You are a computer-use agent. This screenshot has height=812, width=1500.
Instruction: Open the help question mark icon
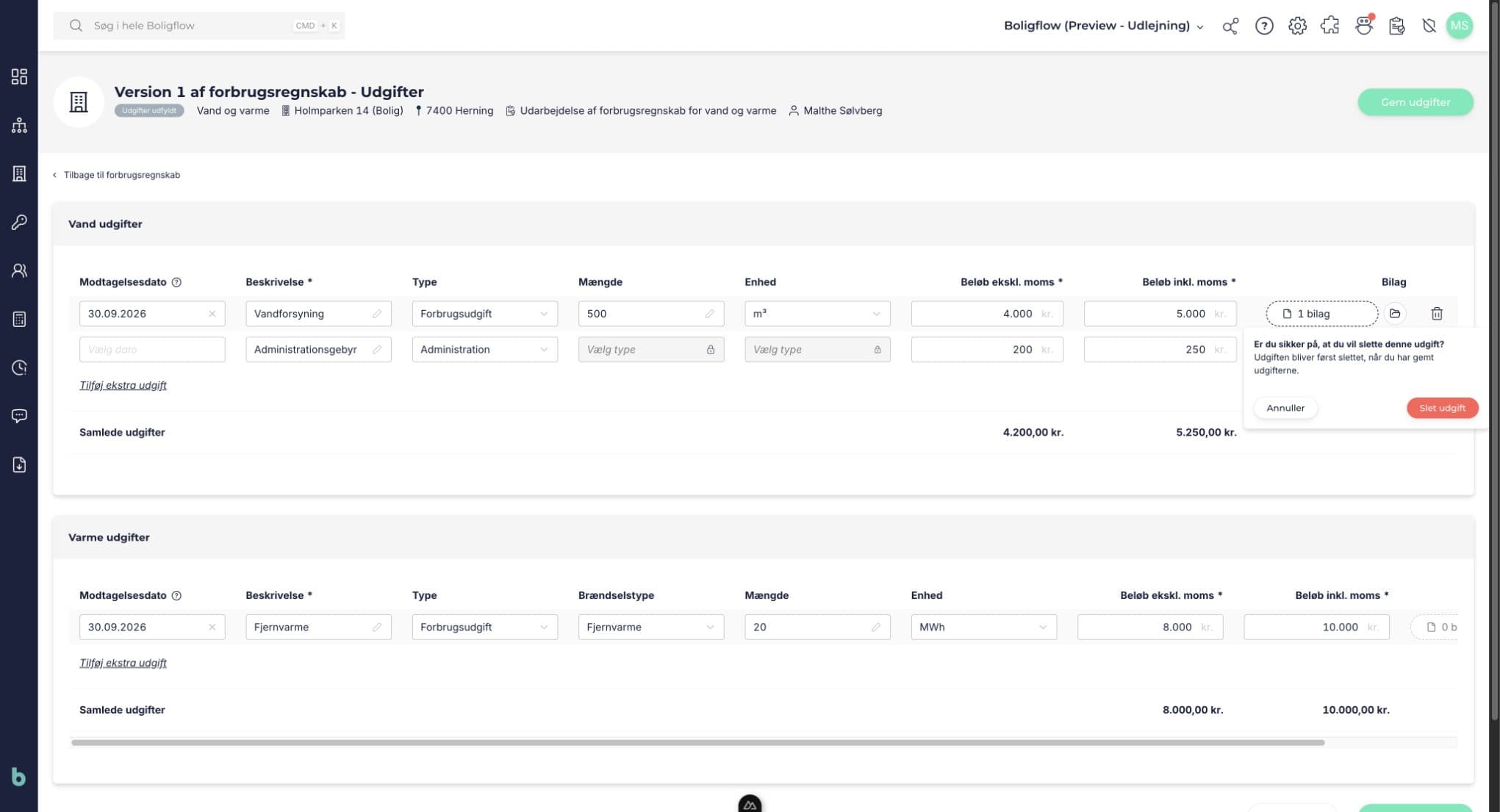1264,26
